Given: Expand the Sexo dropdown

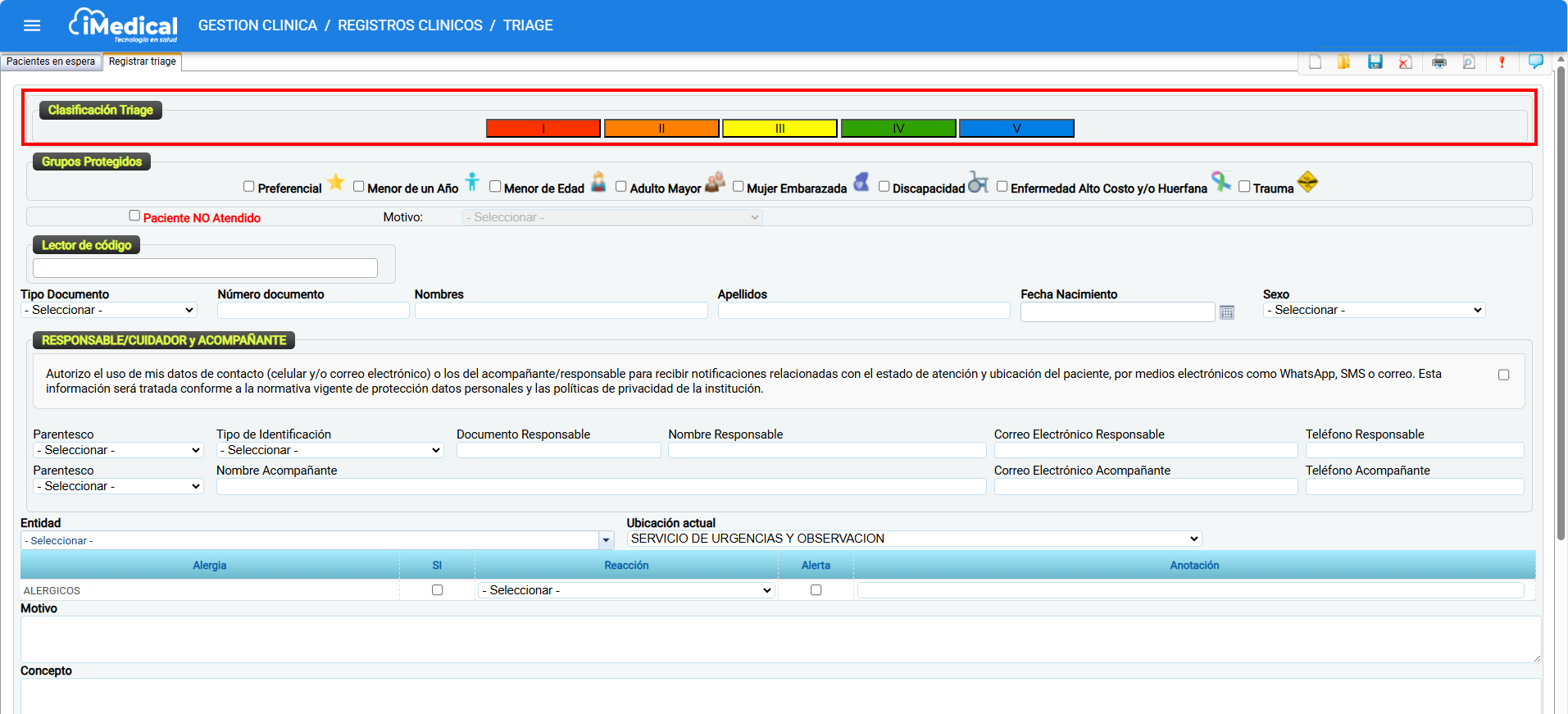Looking at the screenshot, I should tap(1374, 310).
